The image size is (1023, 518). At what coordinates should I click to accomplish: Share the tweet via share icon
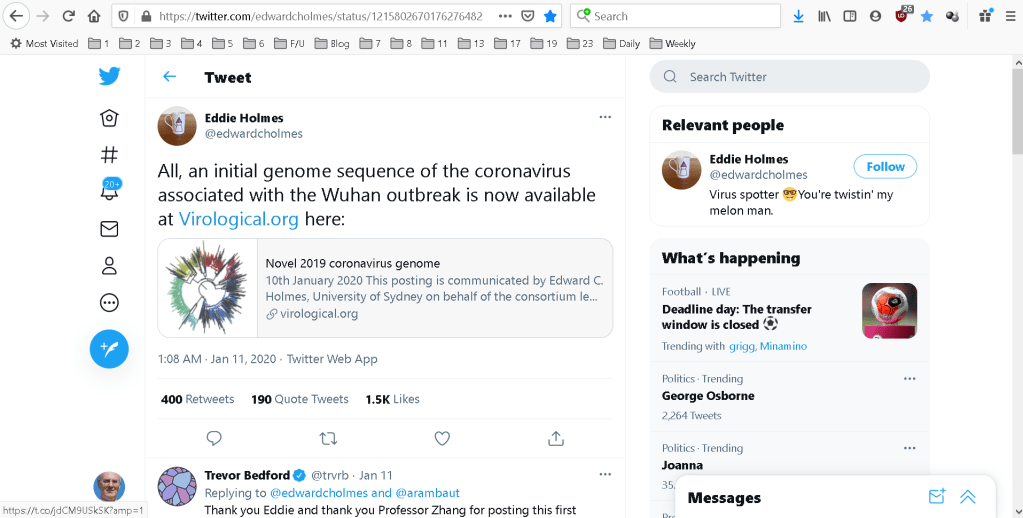556,438
